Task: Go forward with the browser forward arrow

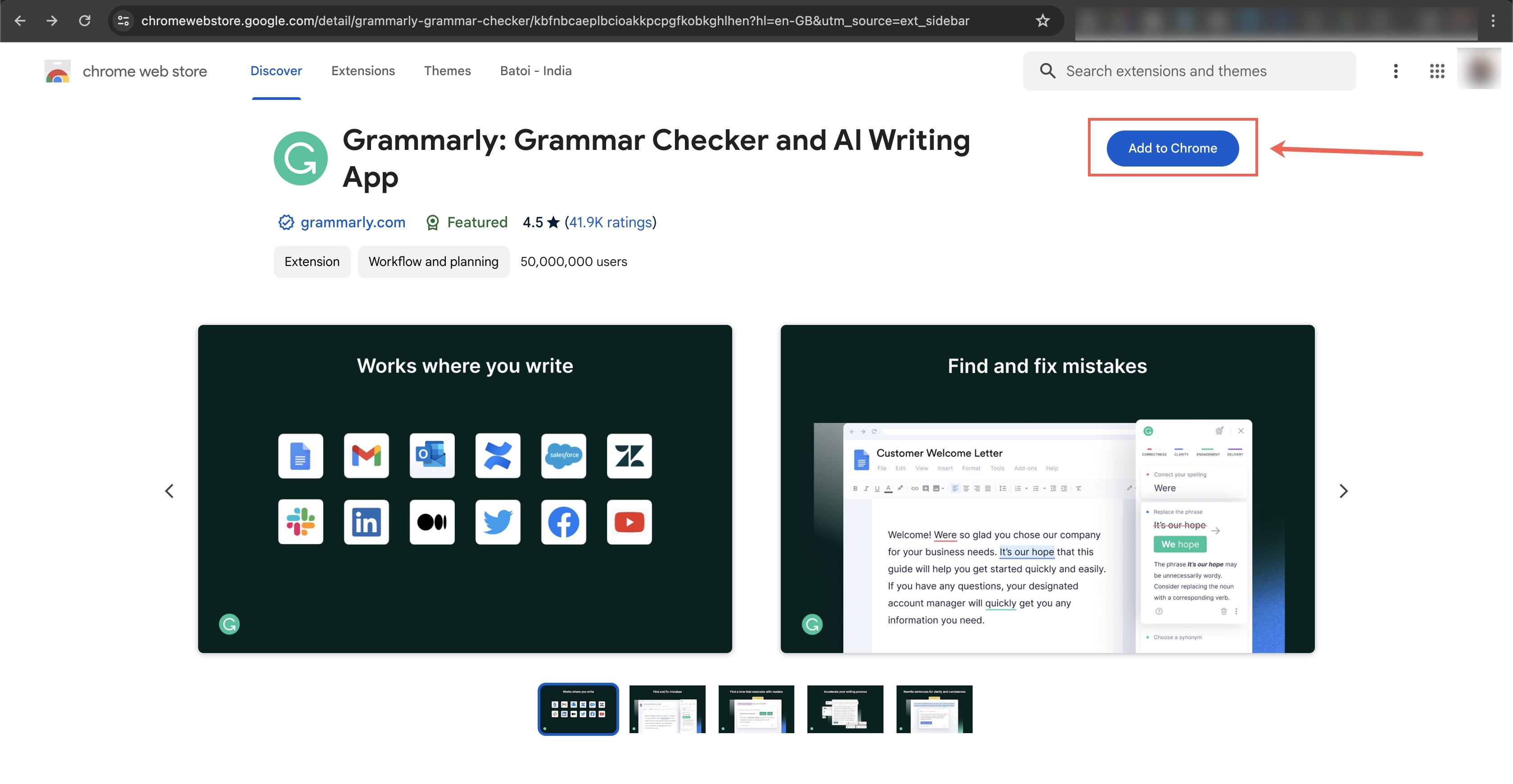Action: [52, 21]
